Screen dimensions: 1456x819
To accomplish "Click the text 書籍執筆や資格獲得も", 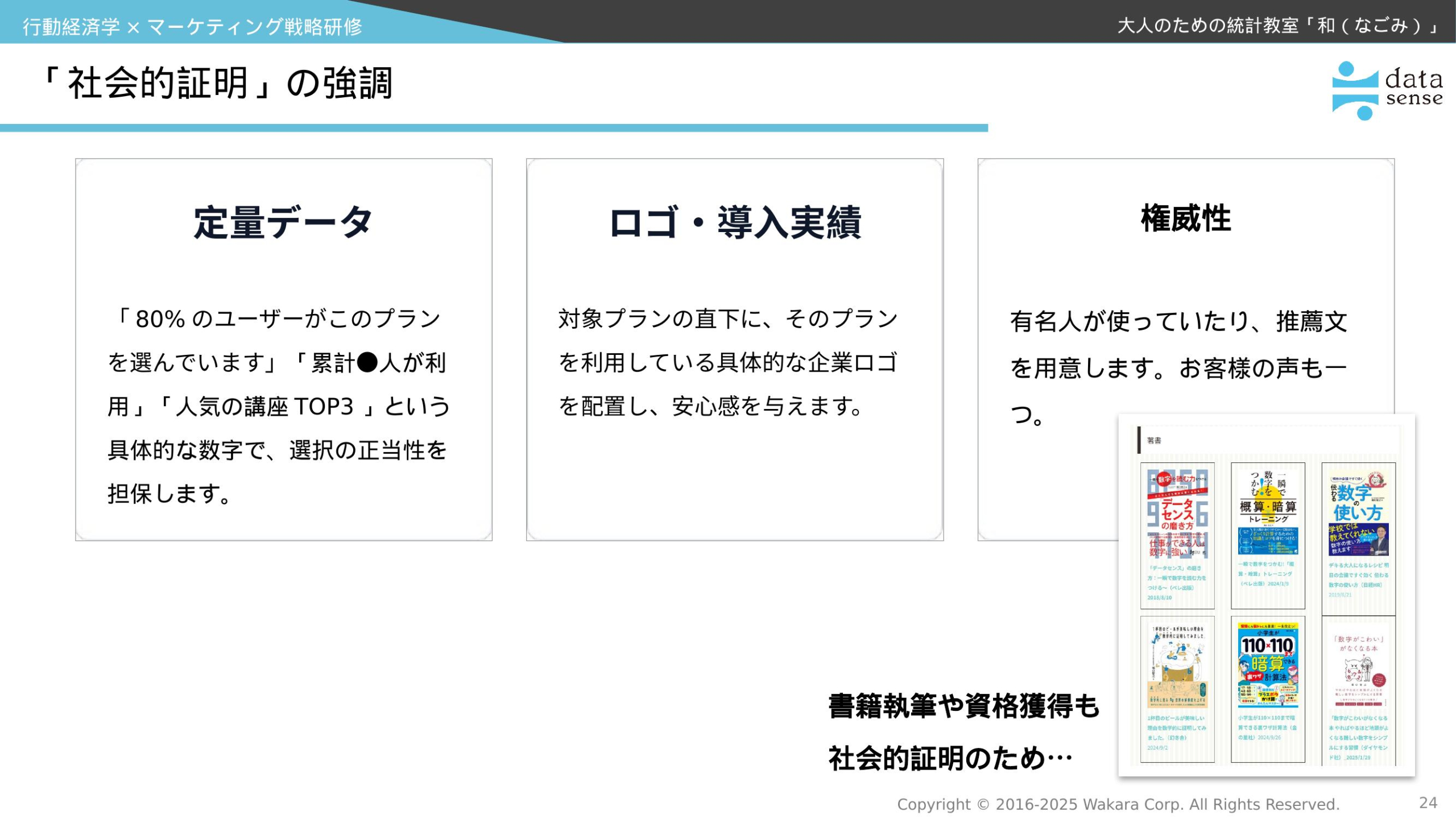I will coord(964,706).
